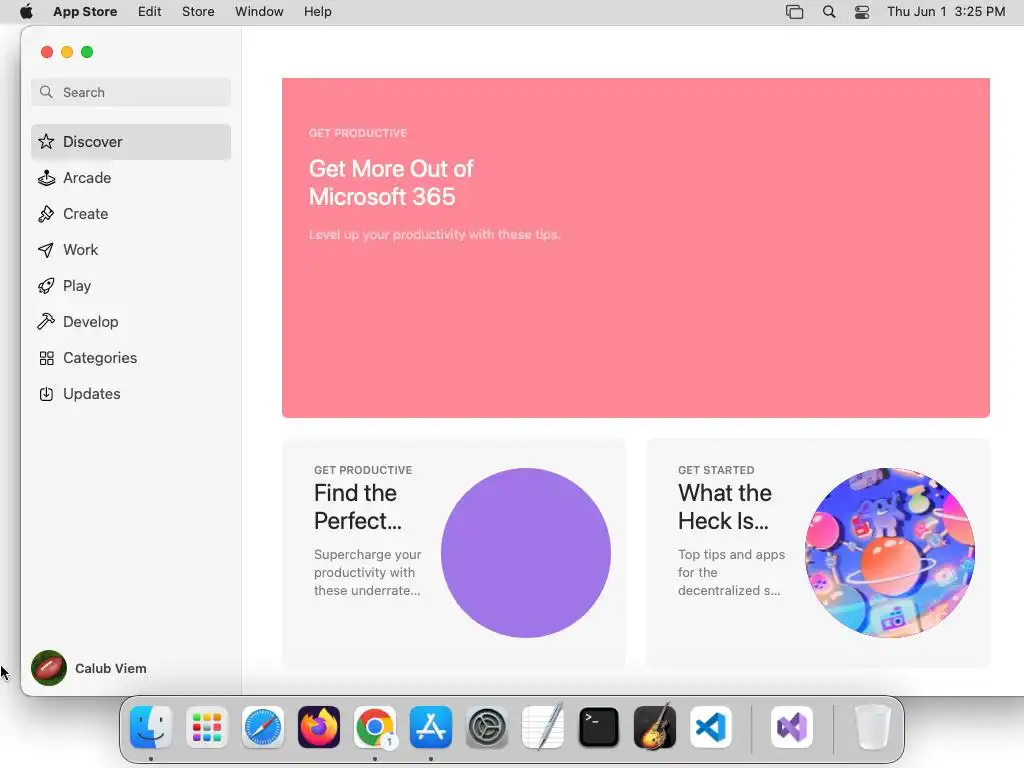The width and height of the screenshot is (1024, 768).
Task: Open the Trash in the Dock
Action: (873, 727)
